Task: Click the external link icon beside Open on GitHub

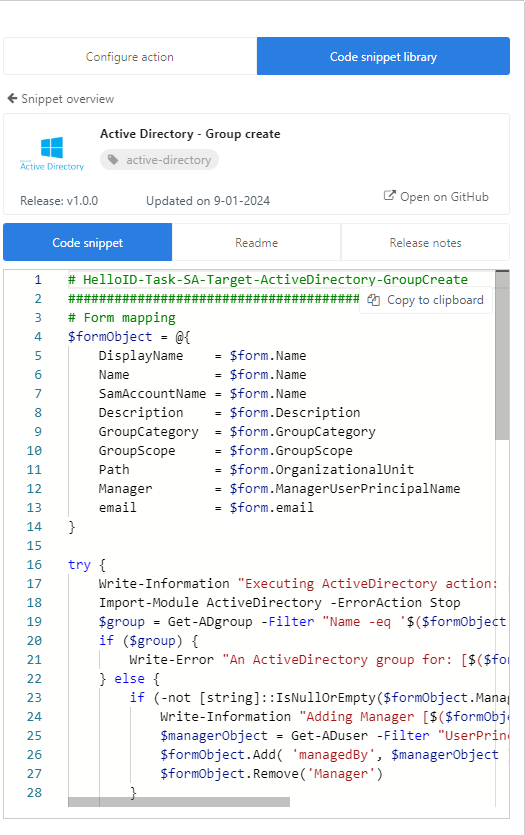Action: [x=389, y=196]
